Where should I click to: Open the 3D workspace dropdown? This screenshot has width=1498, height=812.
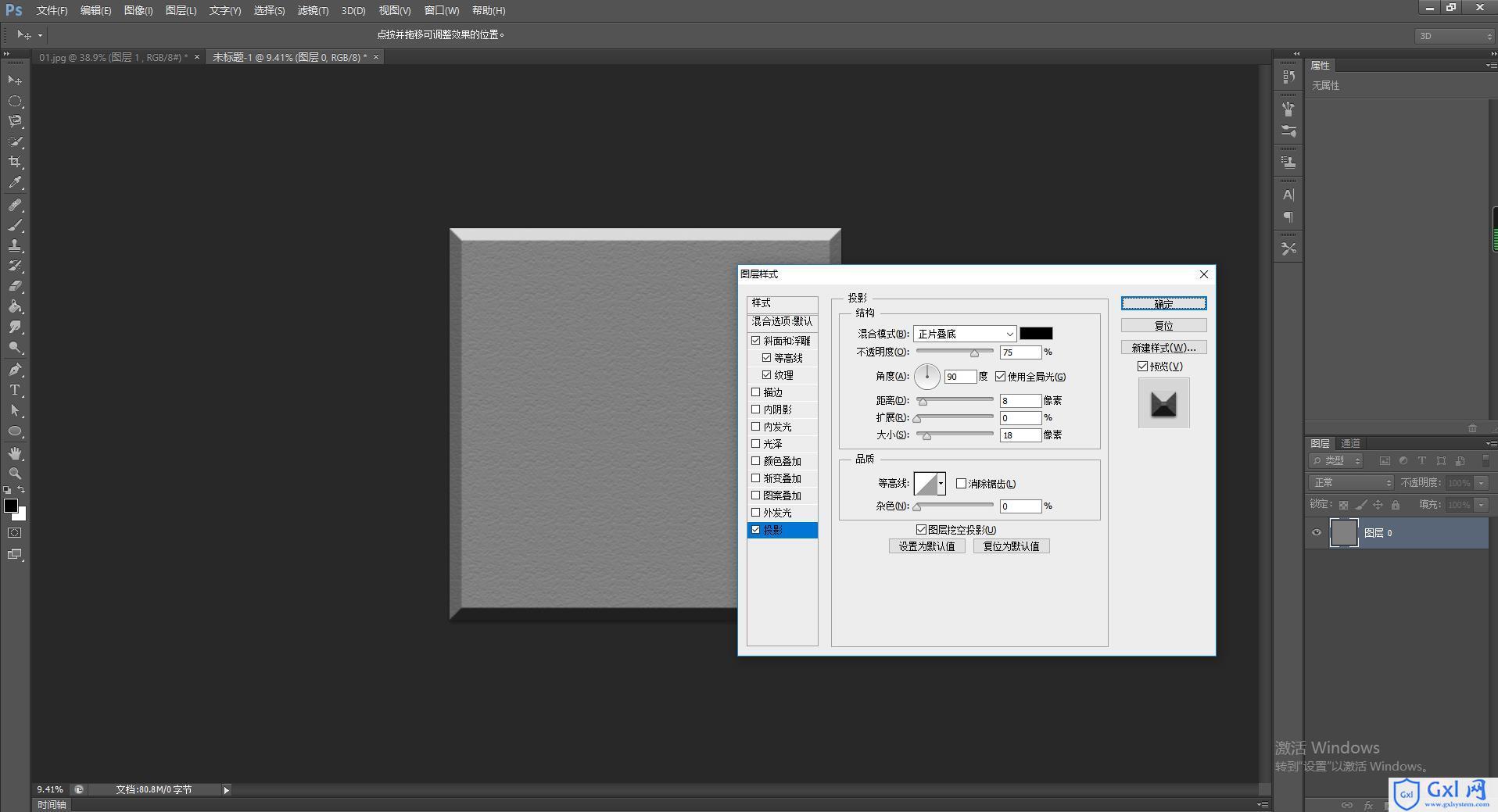(1454, 36)
